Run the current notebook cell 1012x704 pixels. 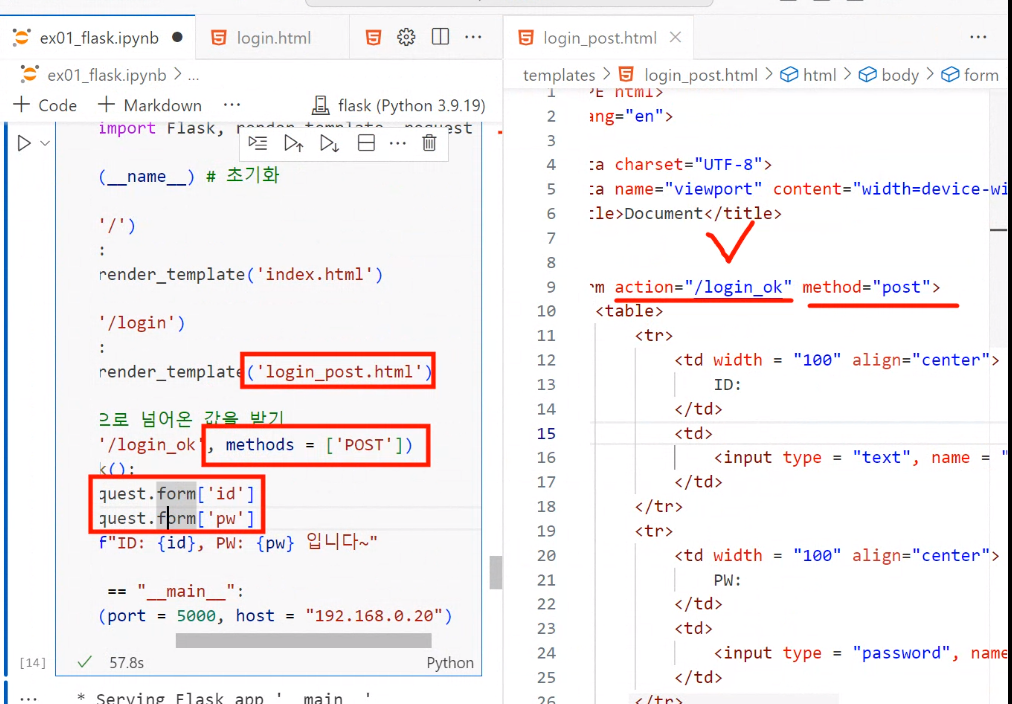click(24, 143)
